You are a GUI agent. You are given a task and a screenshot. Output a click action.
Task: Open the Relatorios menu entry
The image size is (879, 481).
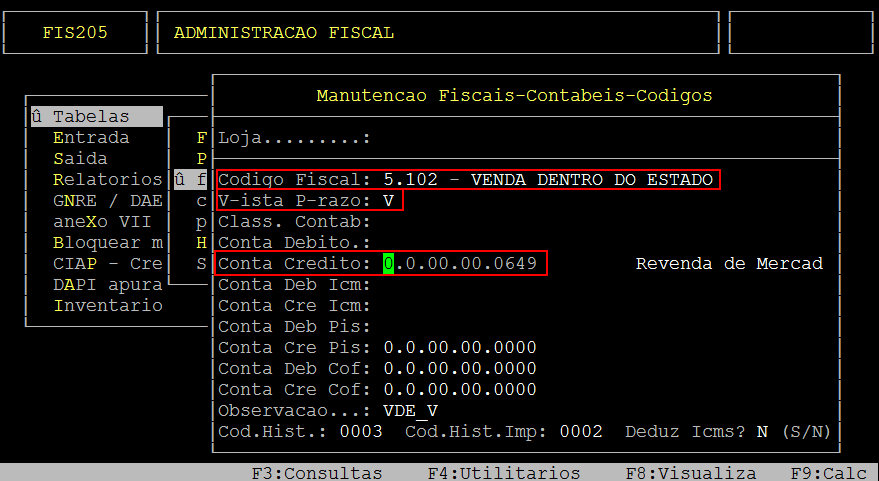point(107,180)
